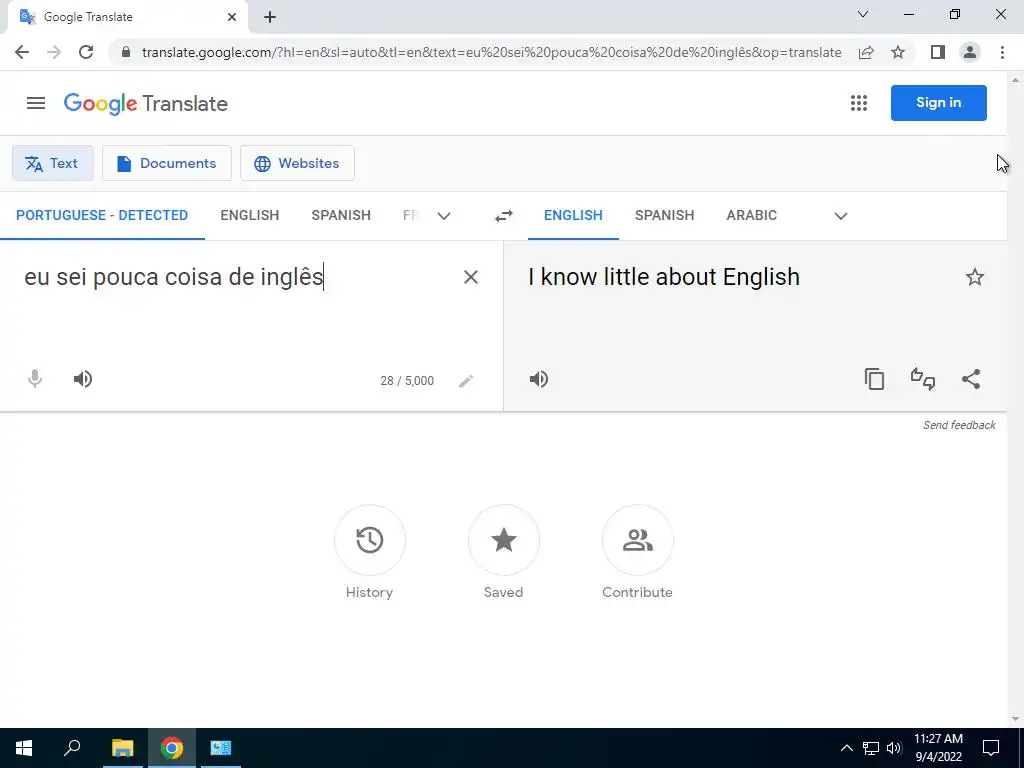The width and height of the screenshot is (1024, 768).
Task: Select the Text translation mode
Action: (x=53, y=163)
